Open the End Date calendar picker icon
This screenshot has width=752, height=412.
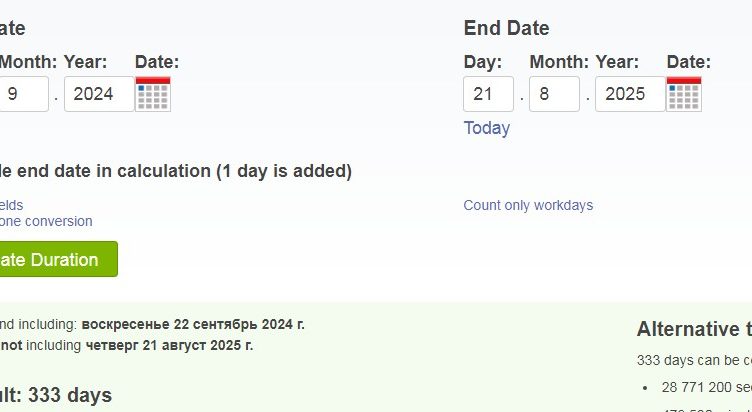(x=684, y=94)
